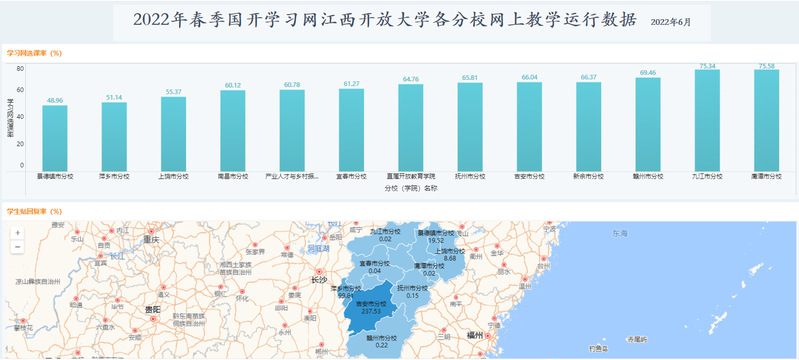Select the bar with value 60.78
799x360 pixels.
coord(292,131)
